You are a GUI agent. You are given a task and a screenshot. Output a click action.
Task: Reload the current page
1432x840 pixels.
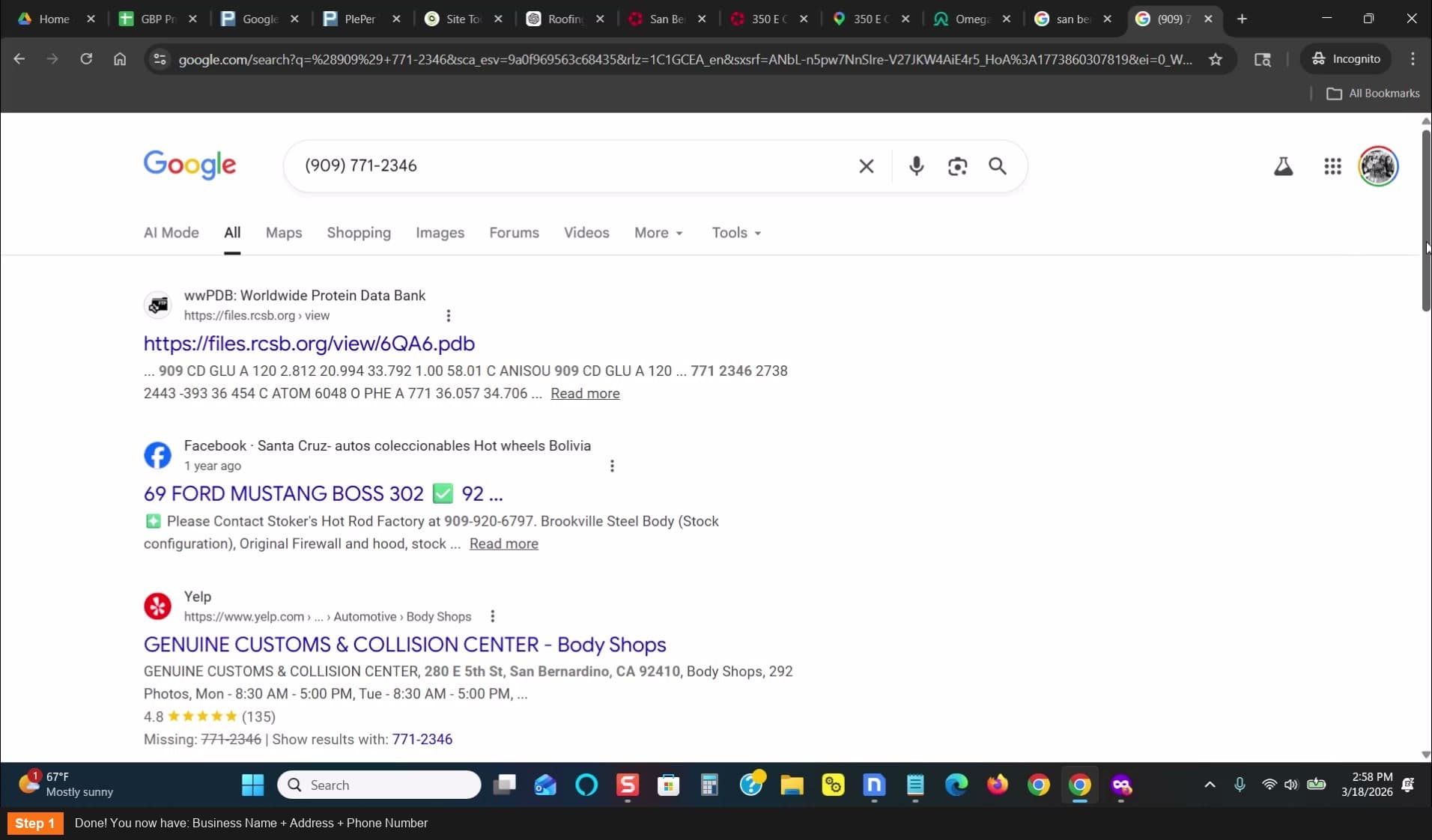pos(86,58)
